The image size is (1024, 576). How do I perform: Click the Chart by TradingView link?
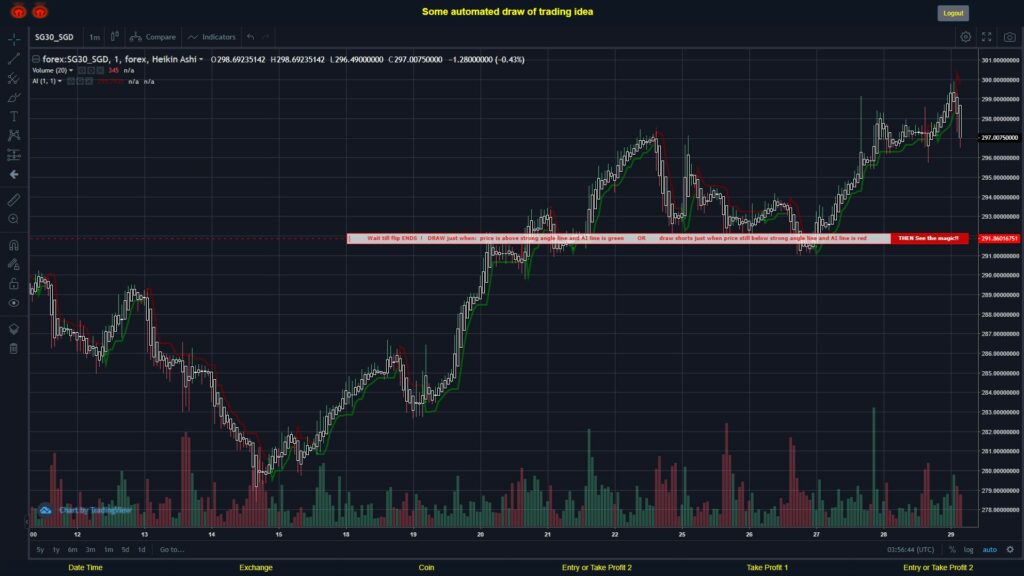pyautogui.click(x=95, y=510)
